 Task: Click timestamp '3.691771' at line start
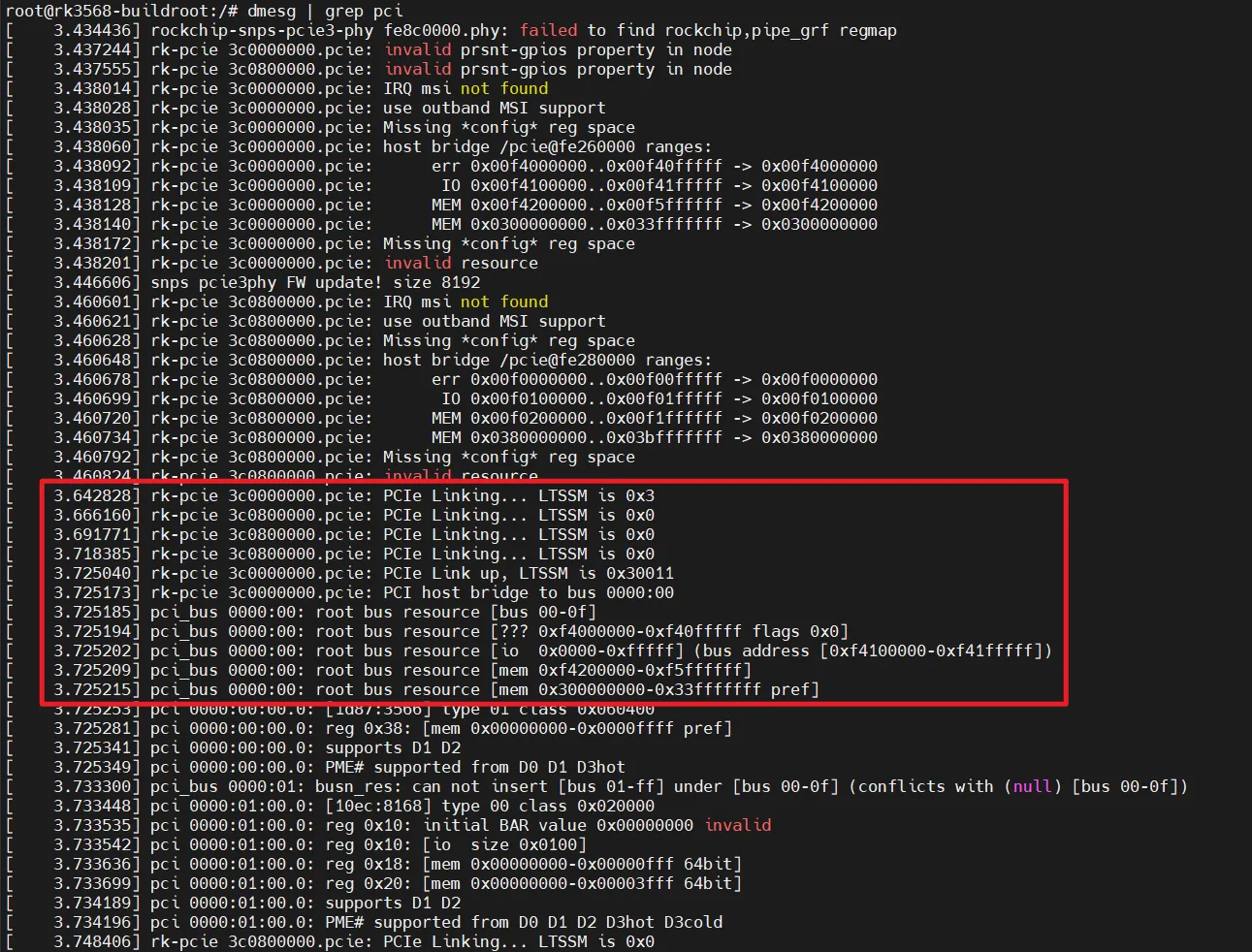92,534
